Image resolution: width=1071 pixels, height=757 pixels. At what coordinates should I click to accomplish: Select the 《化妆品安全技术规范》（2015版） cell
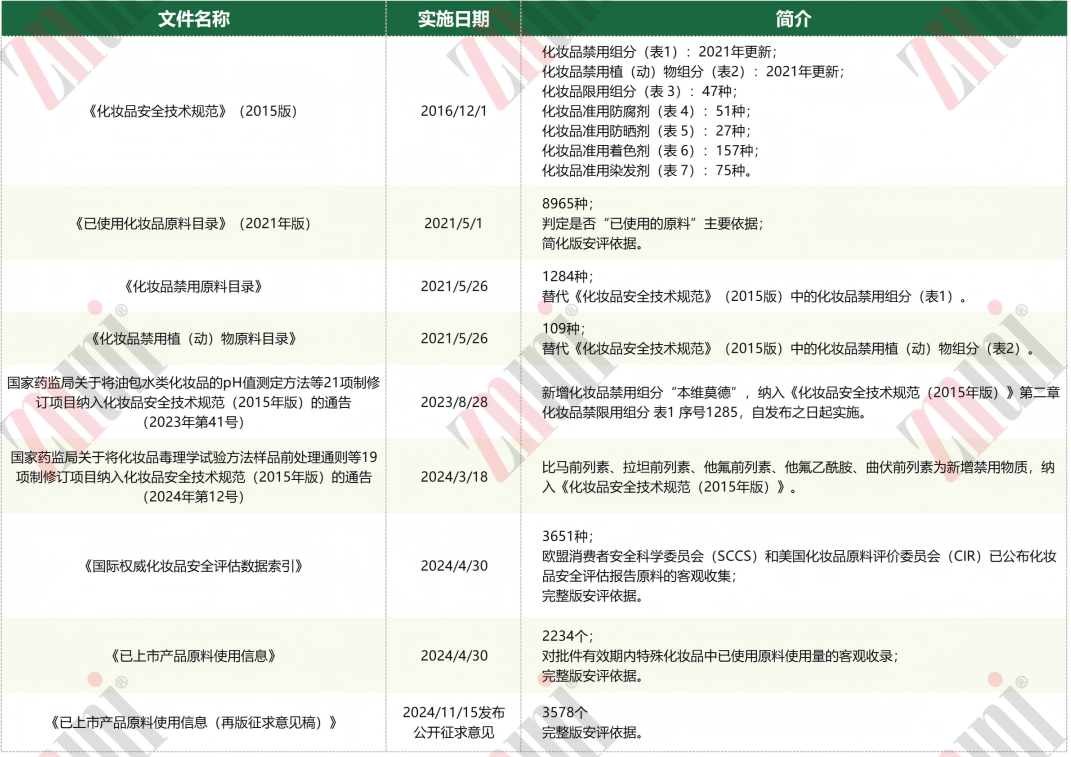point(193,111)
